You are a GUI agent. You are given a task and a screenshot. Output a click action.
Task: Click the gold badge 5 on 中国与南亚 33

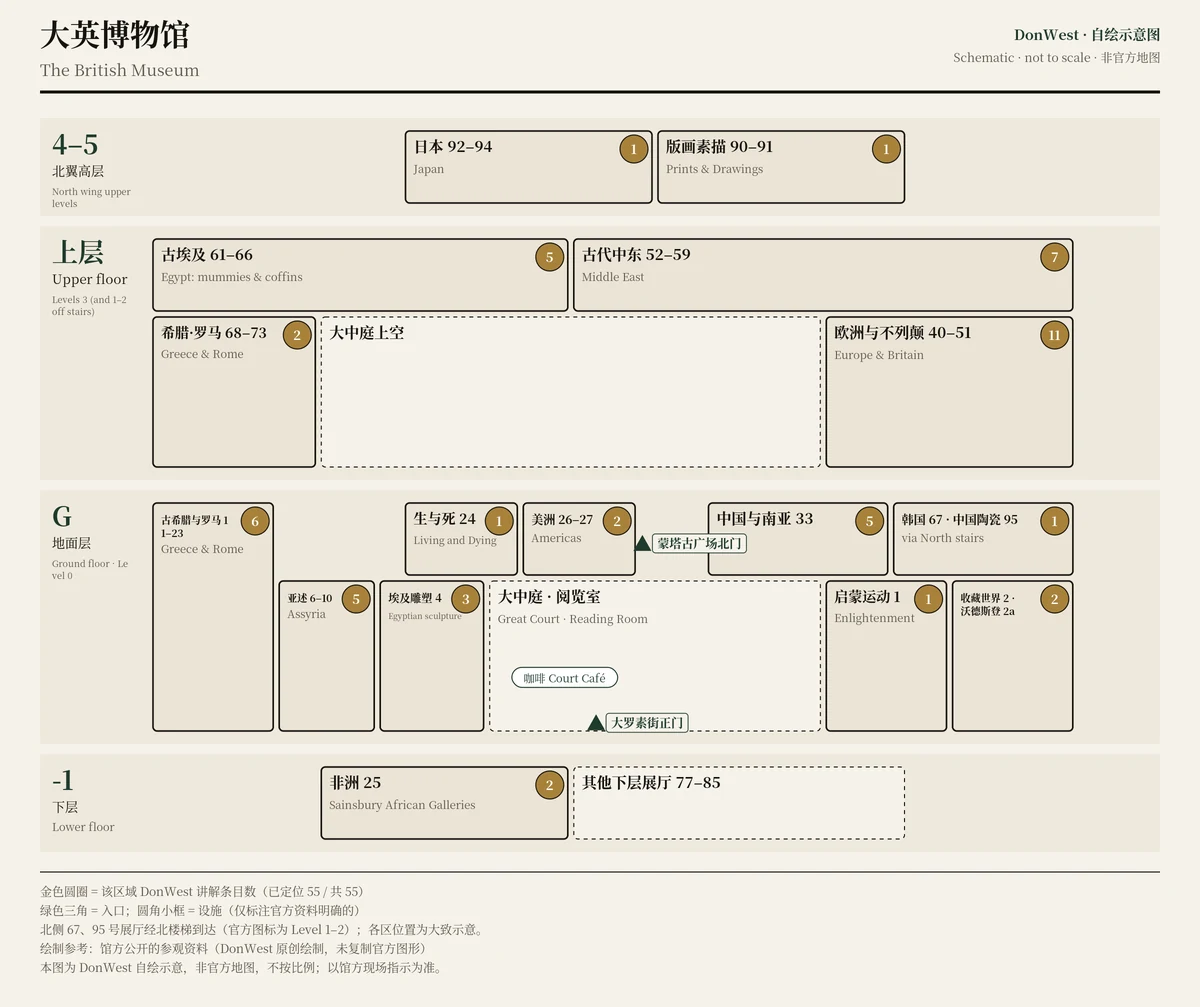(x=869, y=521)
